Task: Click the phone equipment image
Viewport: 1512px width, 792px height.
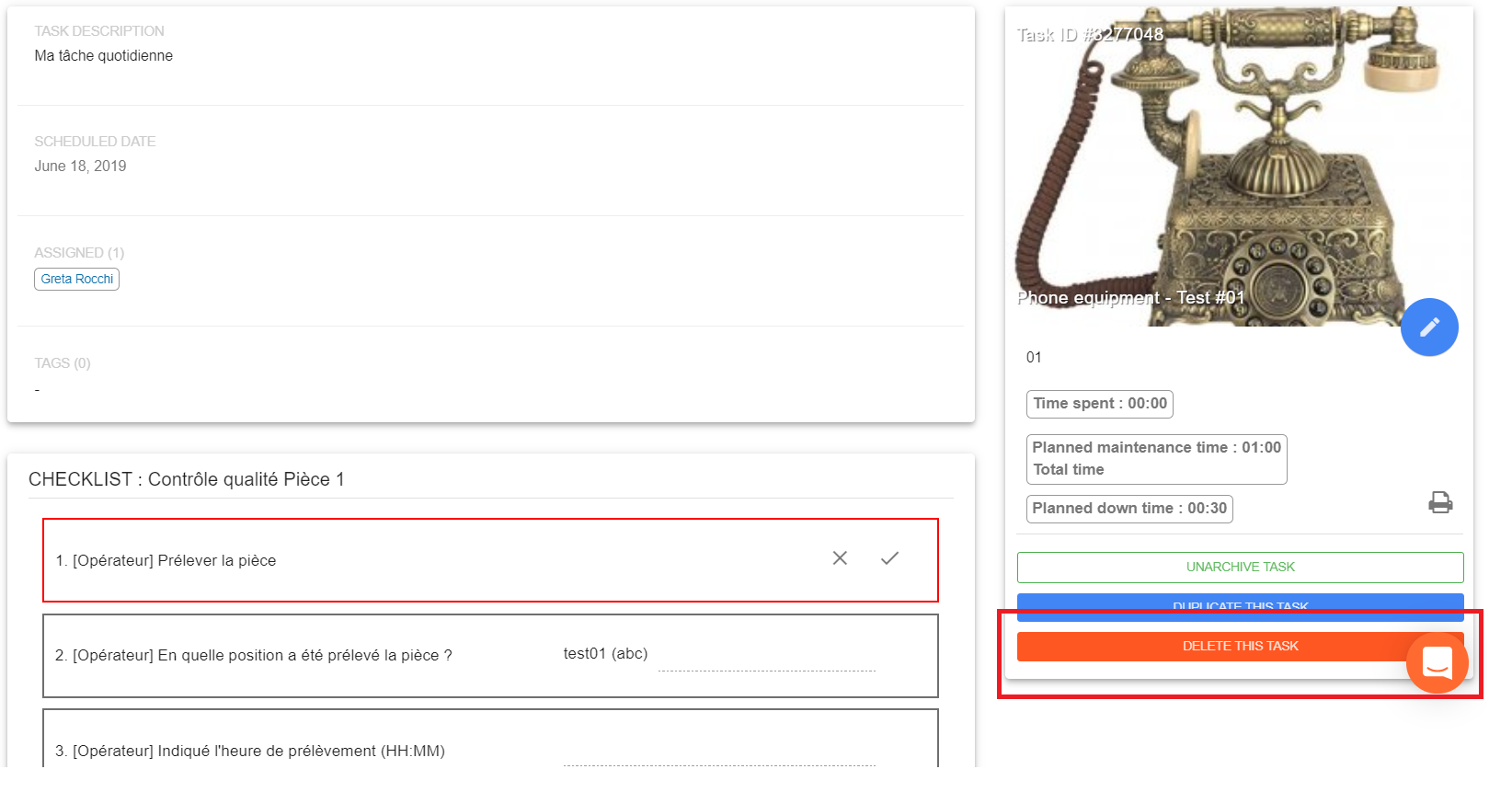Action: tap(1239, 166)
